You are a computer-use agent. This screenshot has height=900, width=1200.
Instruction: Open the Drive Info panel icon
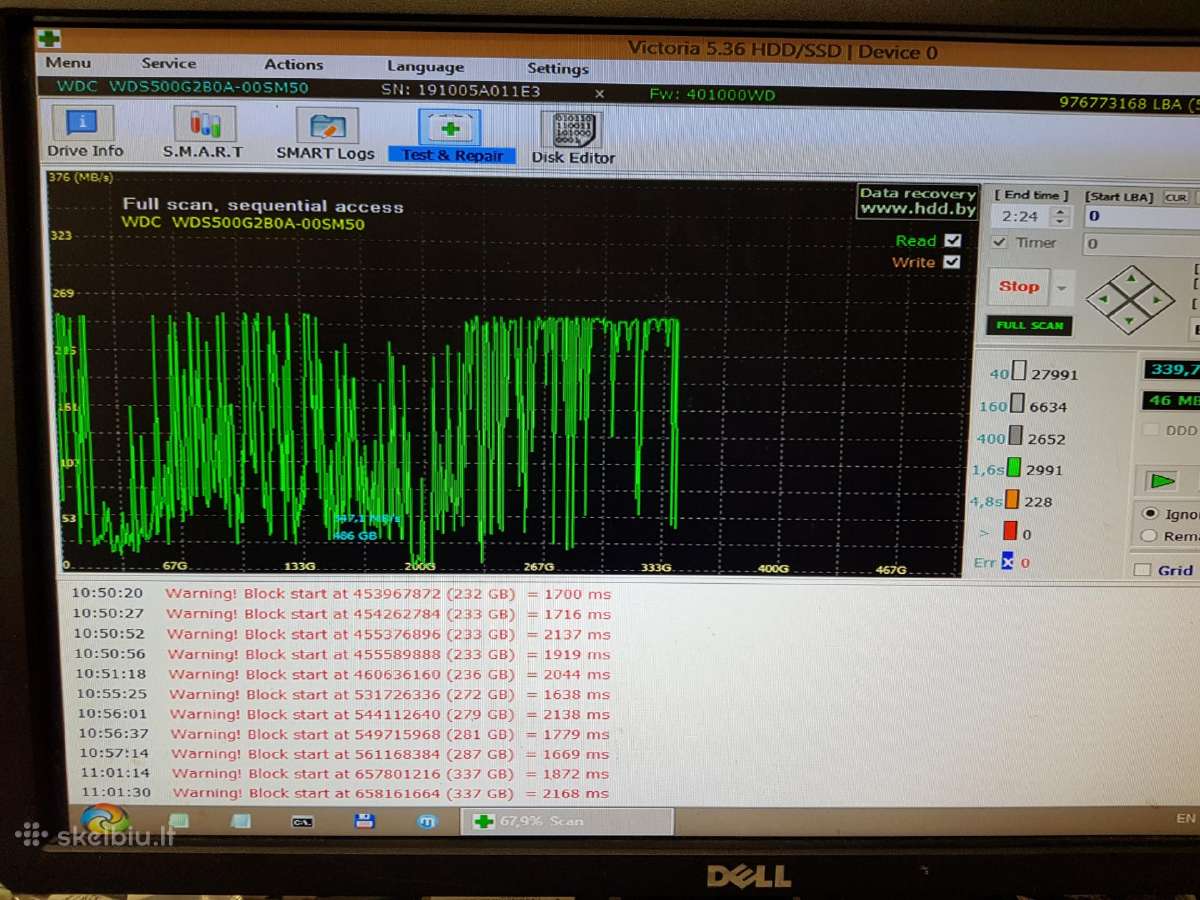(82, 125)
